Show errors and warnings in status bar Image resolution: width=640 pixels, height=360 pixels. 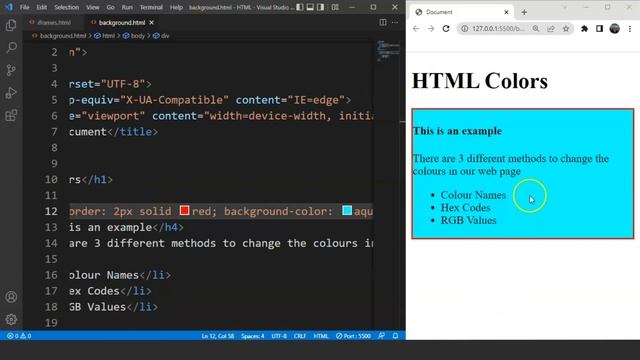pyautogui.click(x=19, y=336)
